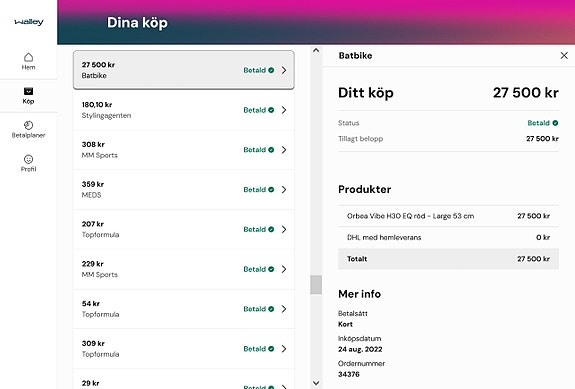This screenshot has height=389, width=575.
Task: Expand the 207 kr Topformula chevron
Action: pos(284,229)
